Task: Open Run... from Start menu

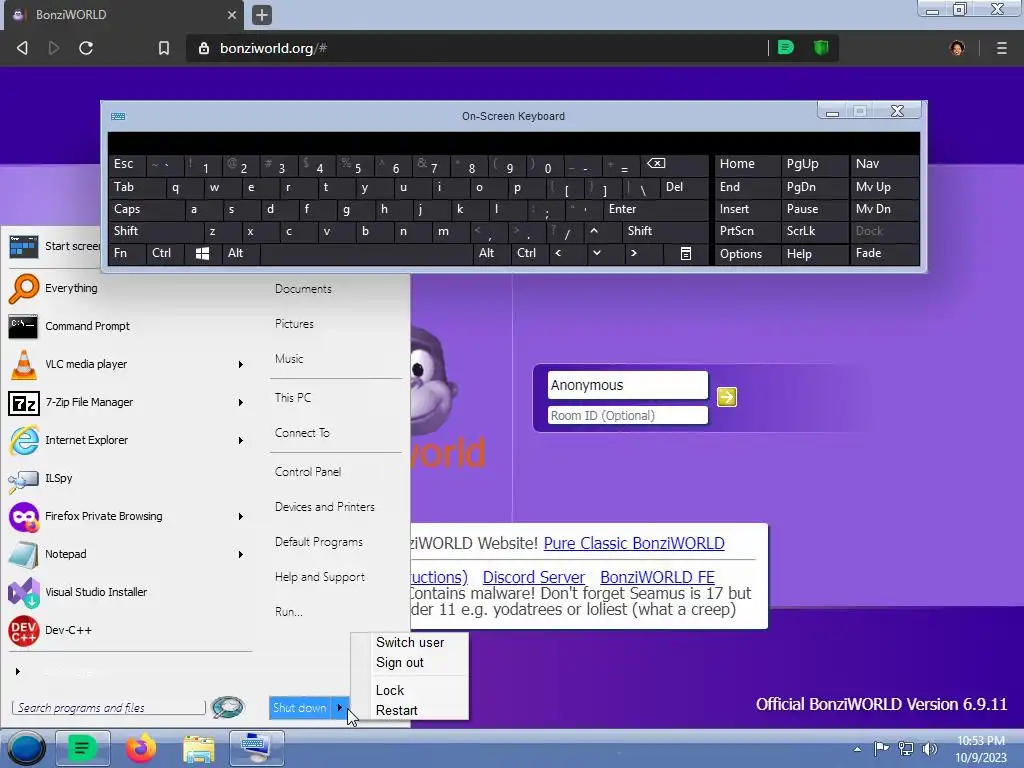Action: [x=289, y=612]
